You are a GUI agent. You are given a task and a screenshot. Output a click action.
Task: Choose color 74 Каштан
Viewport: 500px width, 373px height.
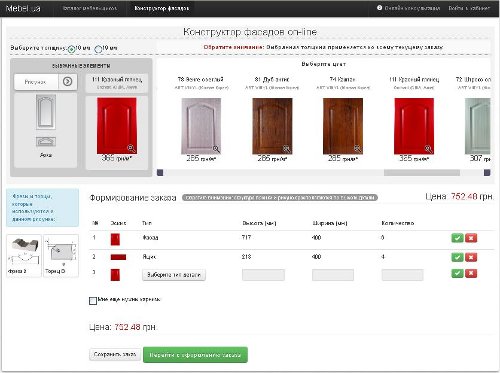pos(343,126)
